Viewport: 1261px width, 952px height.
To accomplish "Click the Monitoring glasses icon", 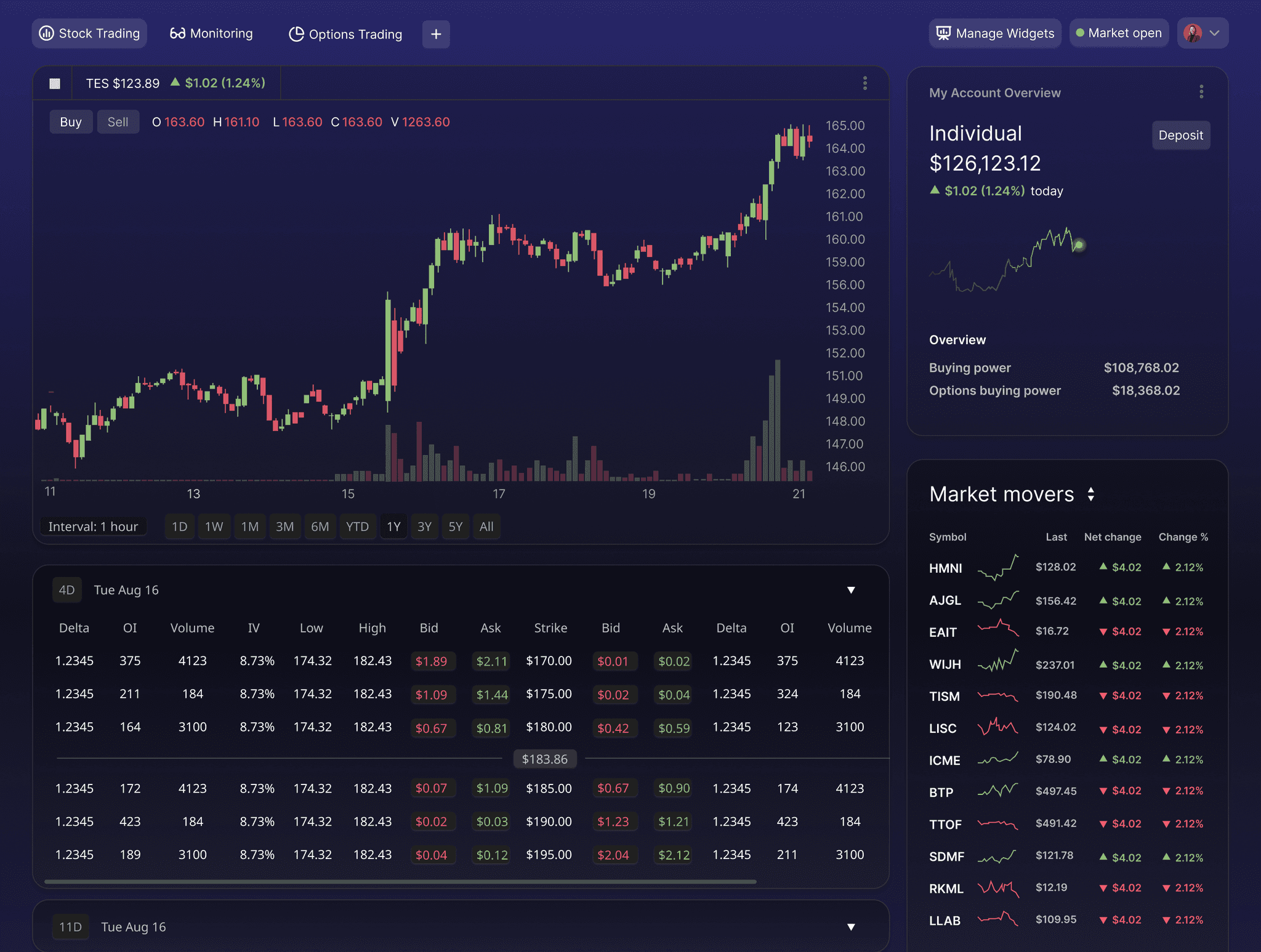I will click(177, 33).
